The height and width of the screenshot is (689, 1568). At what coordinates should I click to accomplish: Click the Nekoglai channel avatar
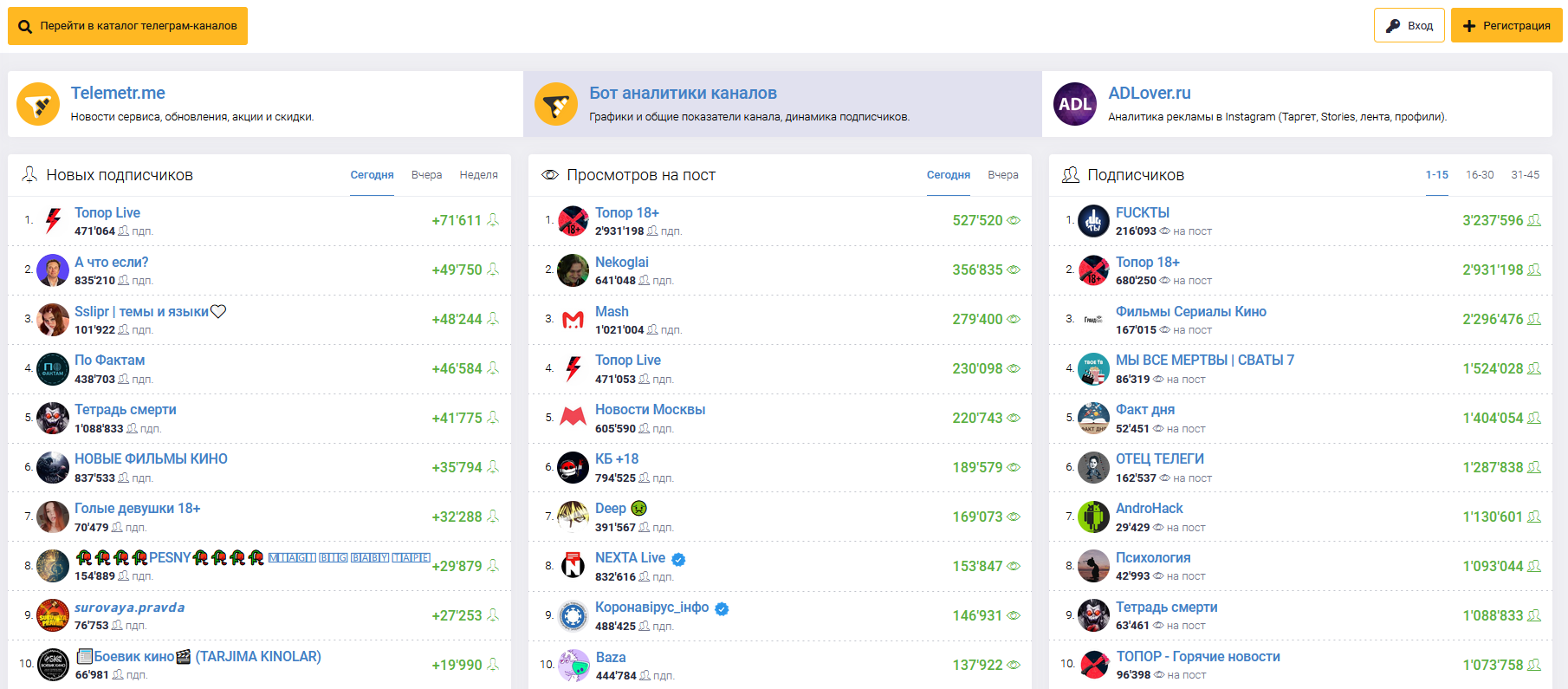point(573,270)
